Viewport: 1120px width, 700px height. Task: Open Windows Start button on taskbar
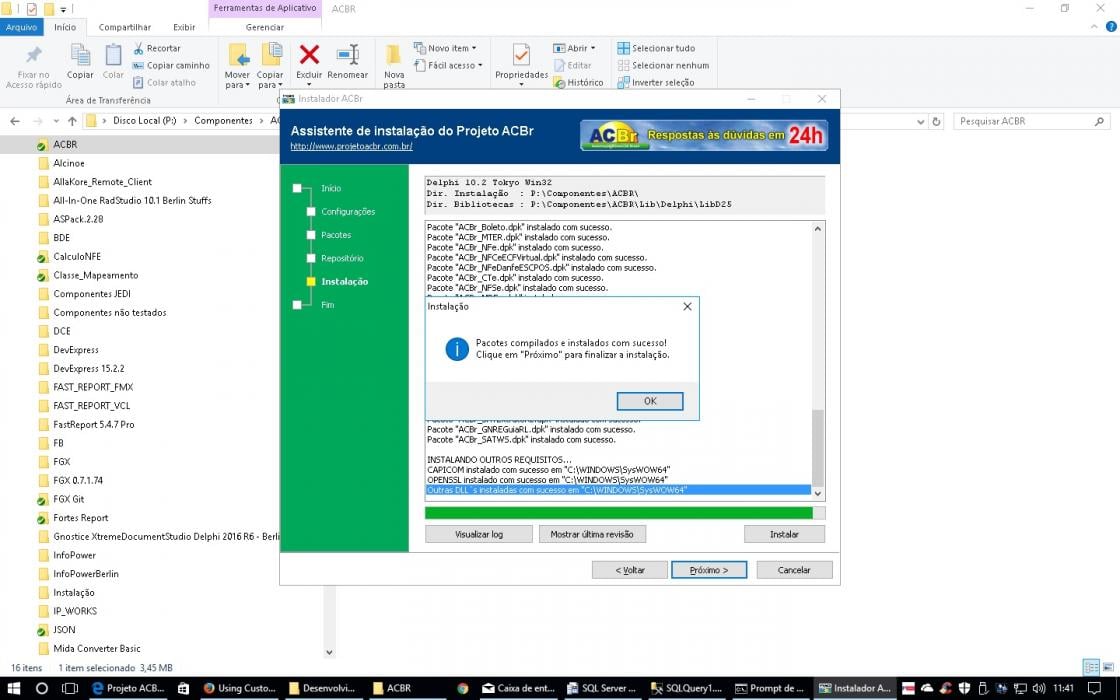pos(14,689)
